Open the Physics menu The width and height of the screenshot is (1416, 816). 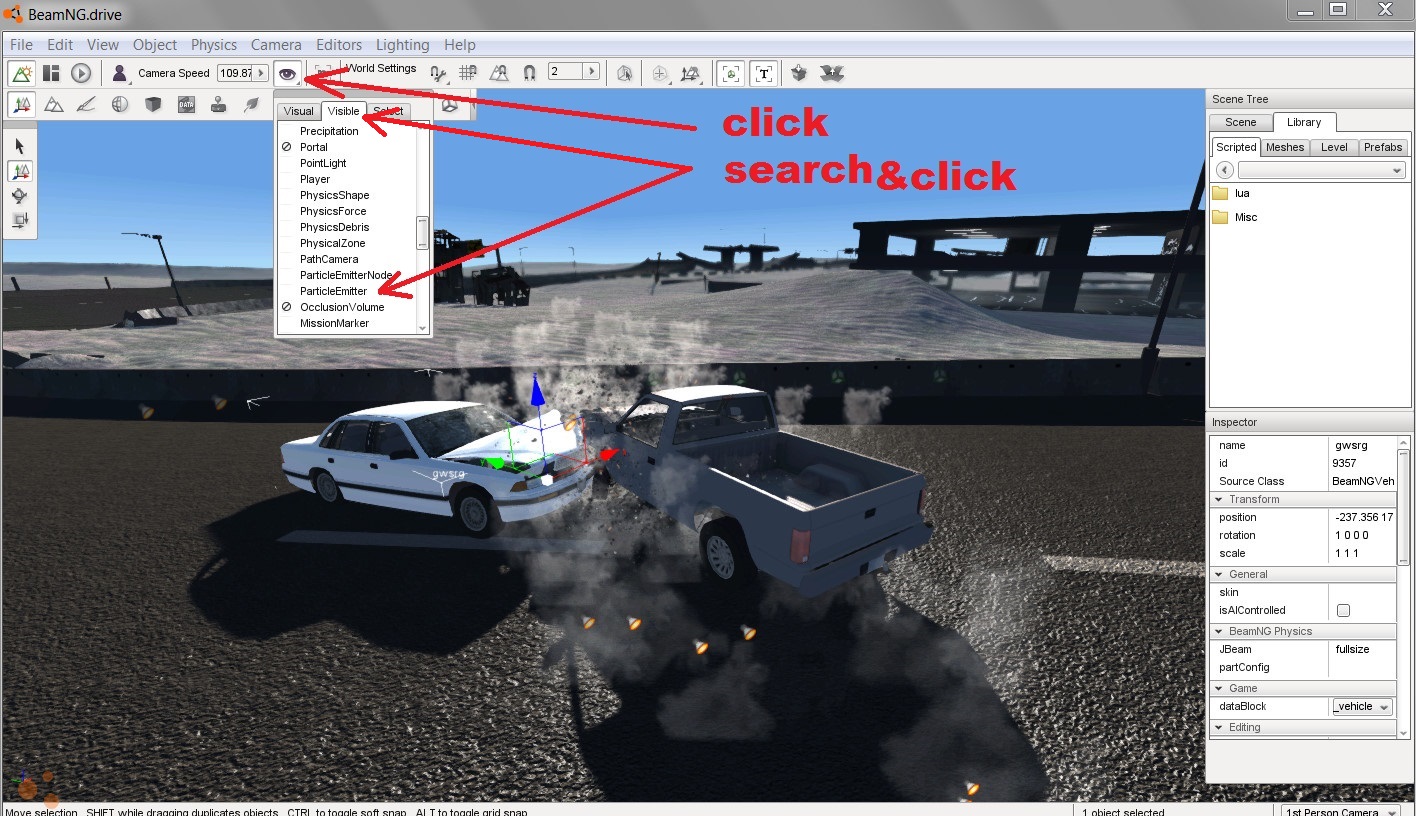click(214, 45)
